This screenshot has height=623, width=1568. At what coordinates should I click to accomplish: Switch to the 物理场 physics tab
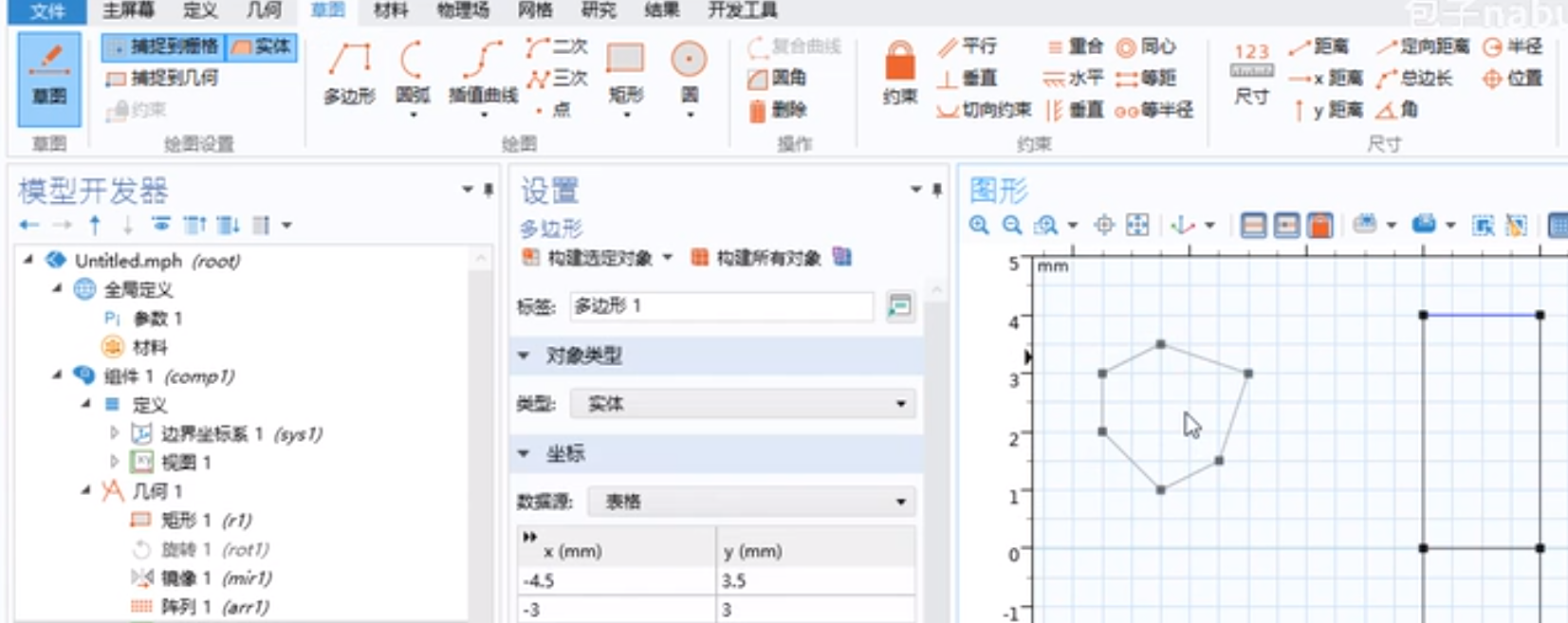tap(462, 10)
